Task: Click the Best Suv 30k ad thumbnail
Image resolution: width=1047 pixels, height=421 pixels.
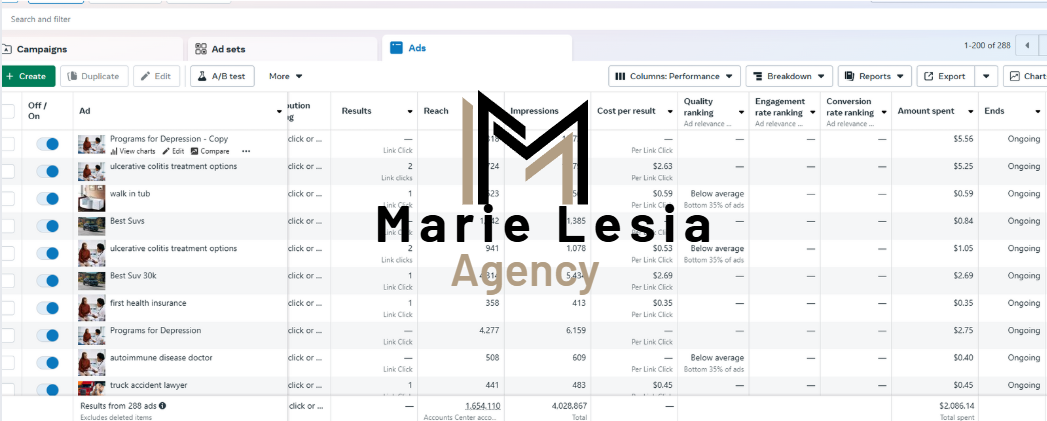Action: click(91, 281)
